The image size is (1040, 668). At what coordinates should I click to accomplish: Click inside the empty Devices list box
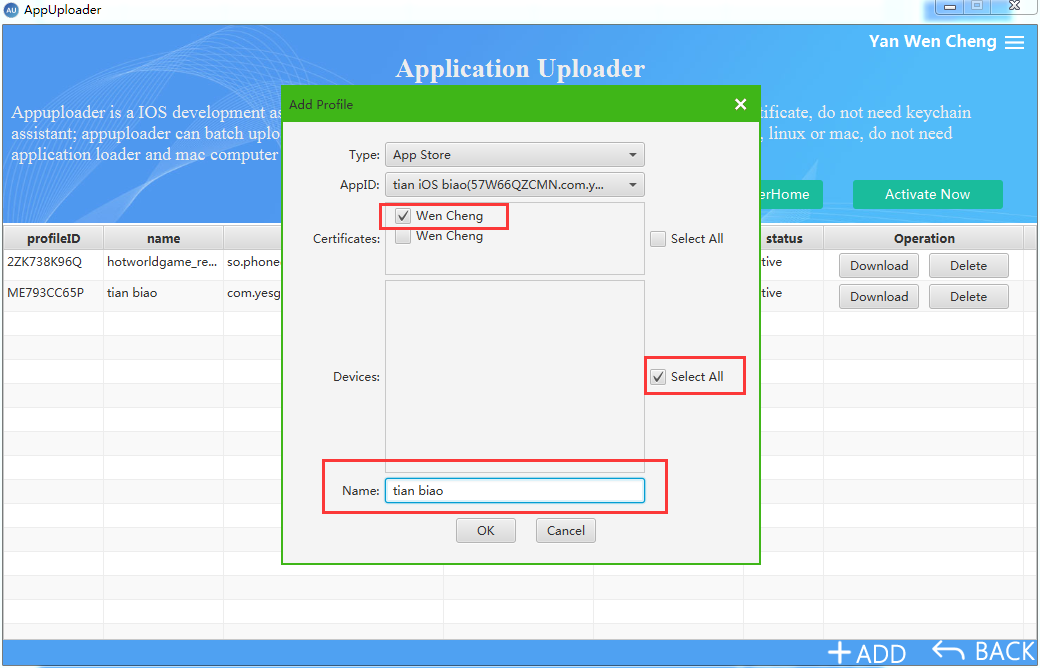515,376
